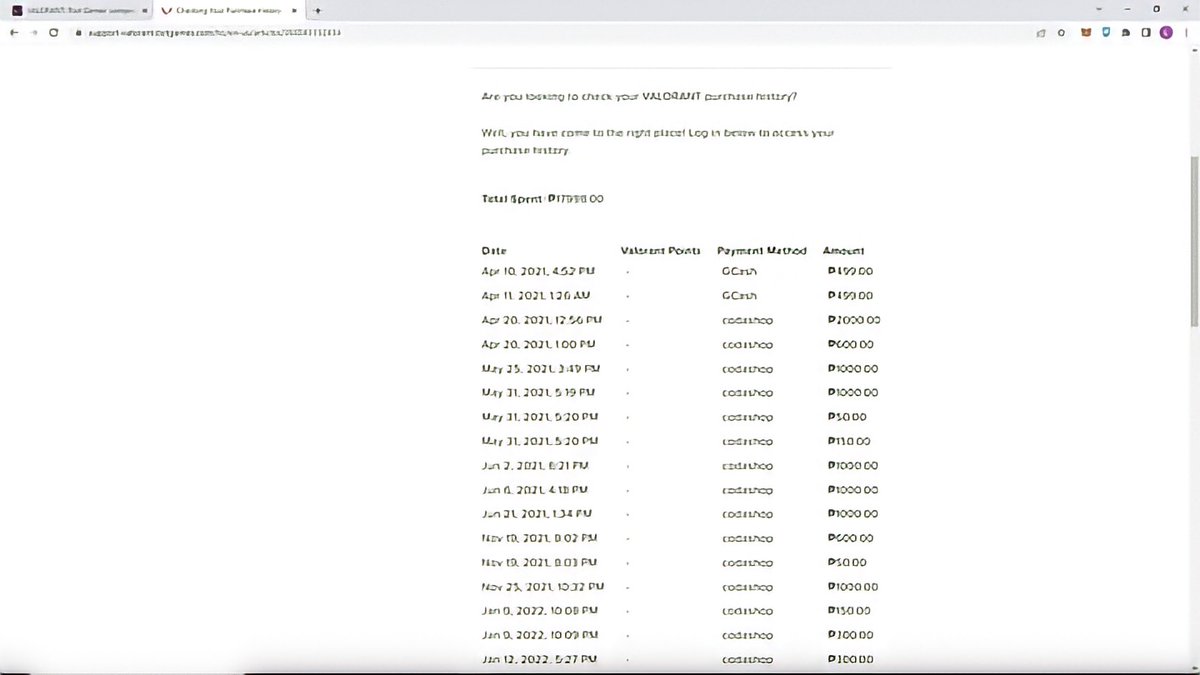Open a new tab with the plus button
Viewport: 1200px width, 675px height.
pos(317,10)
